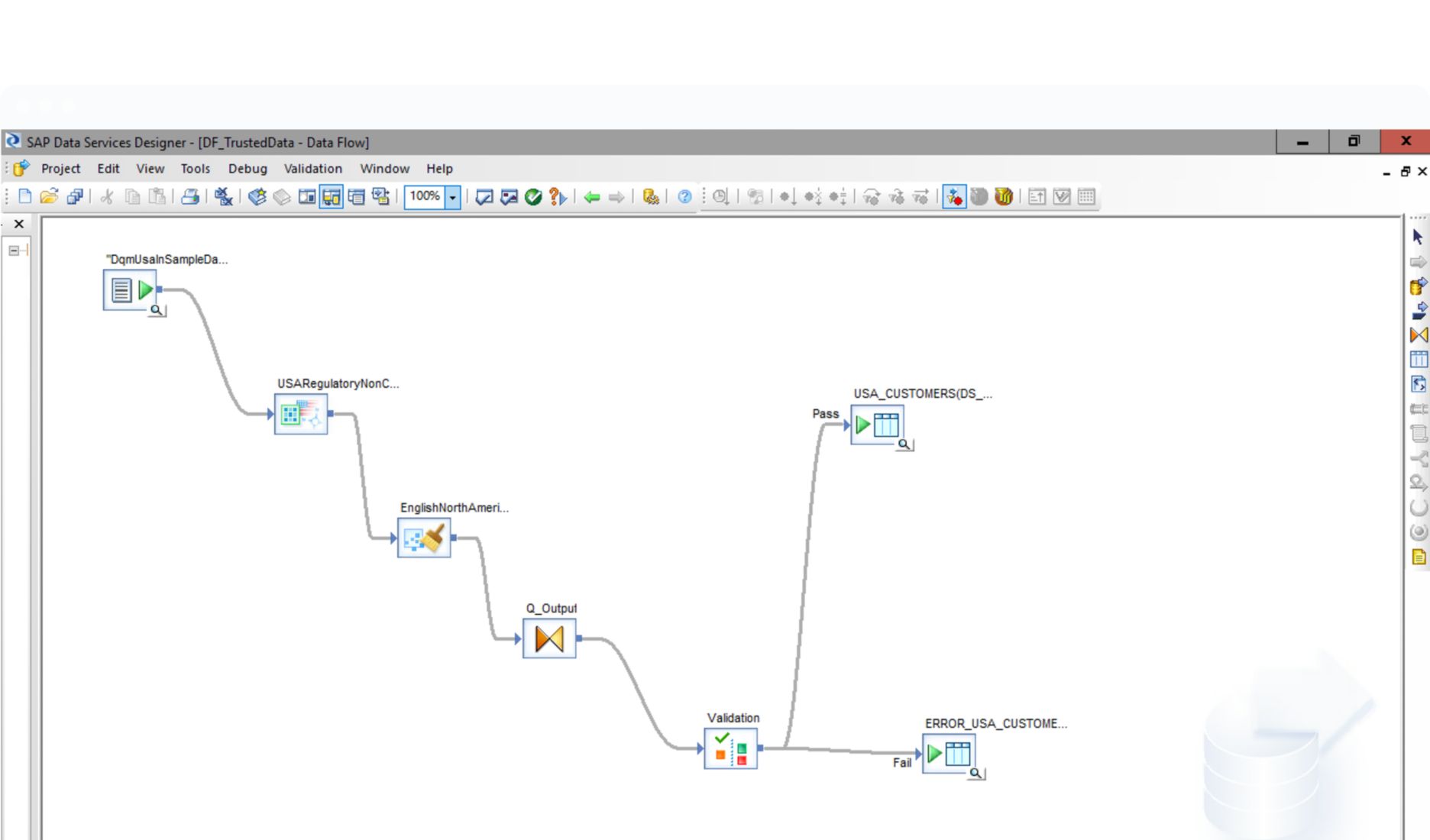Click the Print icon in toolbar
The image size is (1430, 840).
pos(189,197)
